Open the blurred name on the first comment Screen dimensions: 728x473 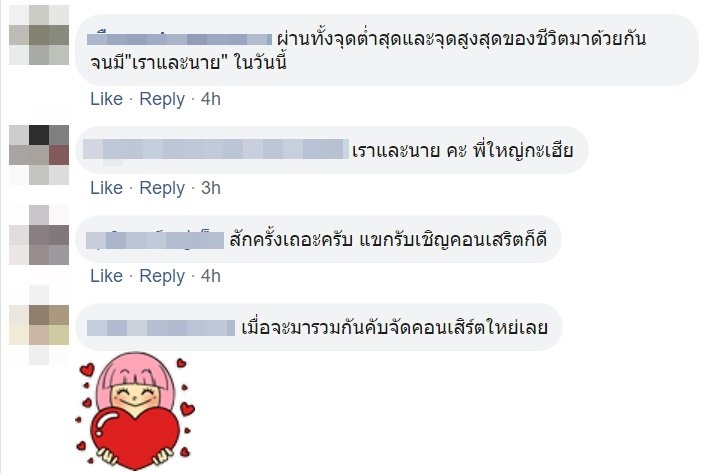pyautogui.click(x=180, y=39)
